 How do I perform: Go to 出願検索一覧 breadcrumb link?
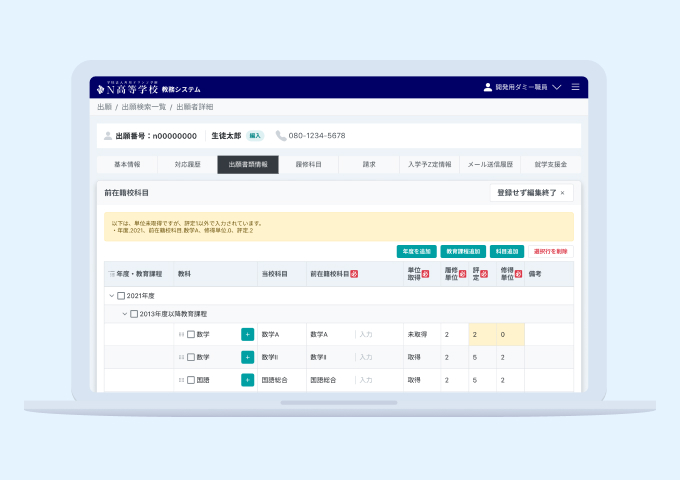pyautogui.click(x=144, y=107)
